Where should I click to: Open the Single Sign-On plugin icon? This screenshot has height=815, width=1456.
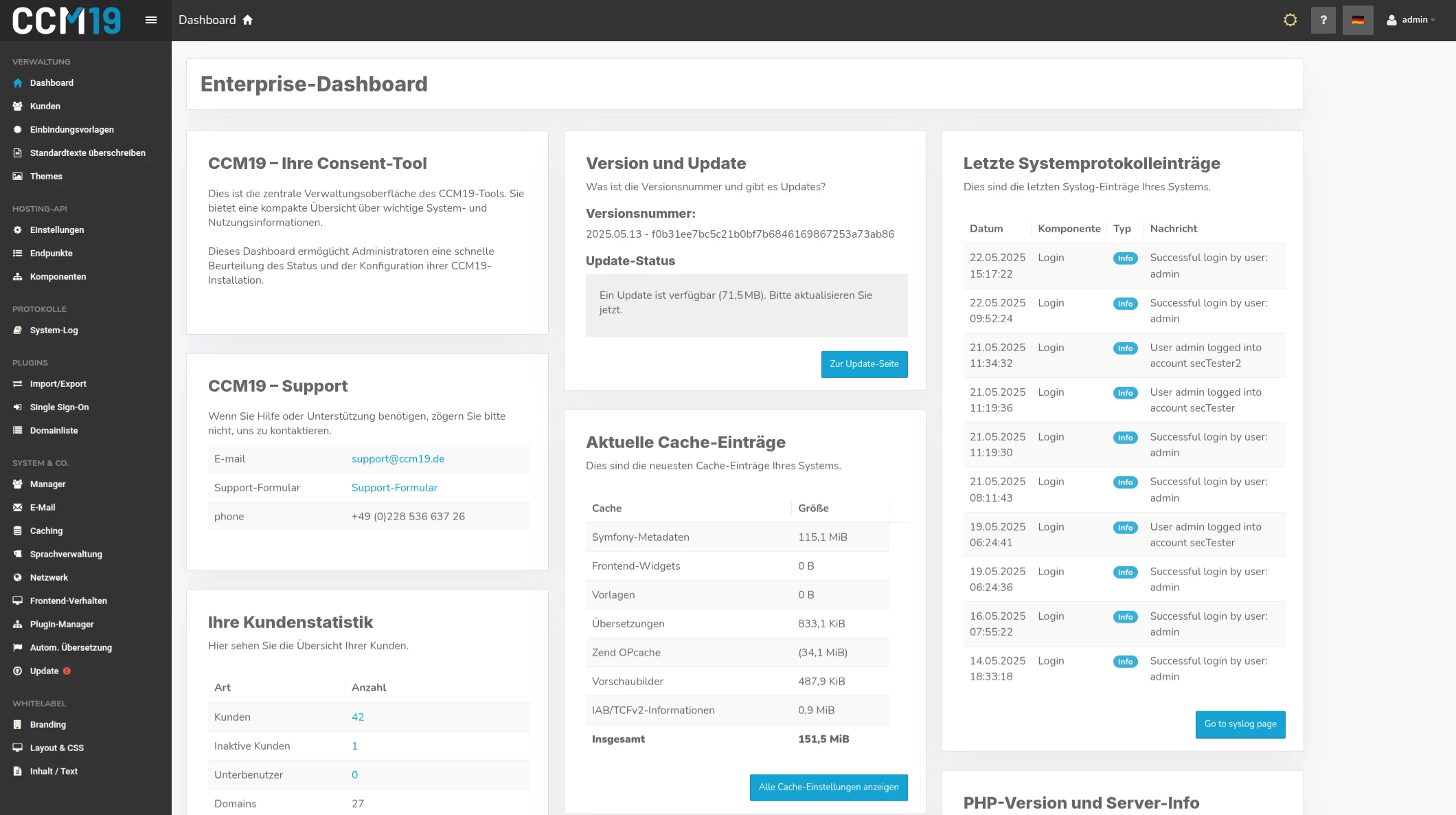click(17, 407)
